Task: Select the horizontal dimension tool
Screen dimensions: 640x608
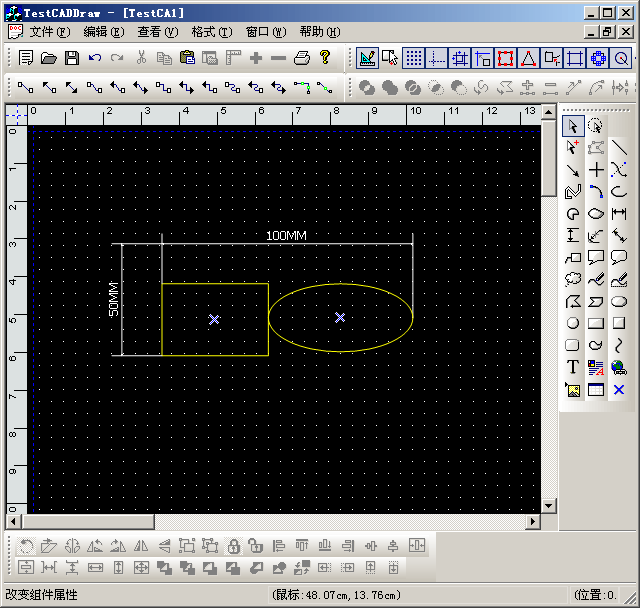Action: (619, 214)
